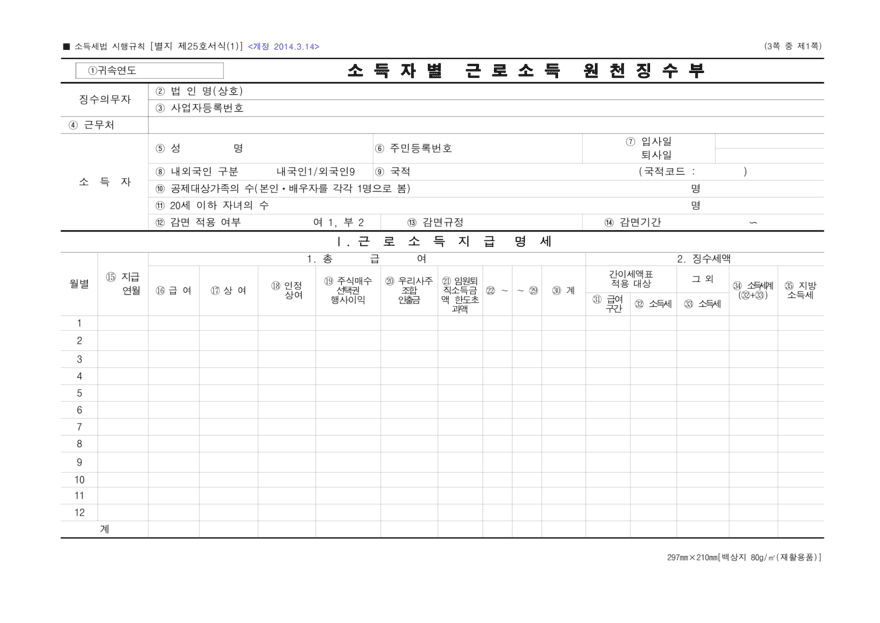Click the <개정 2014.3.14> revision text
The height and width of the screenshot is (623, 880).
coord(283,47)
